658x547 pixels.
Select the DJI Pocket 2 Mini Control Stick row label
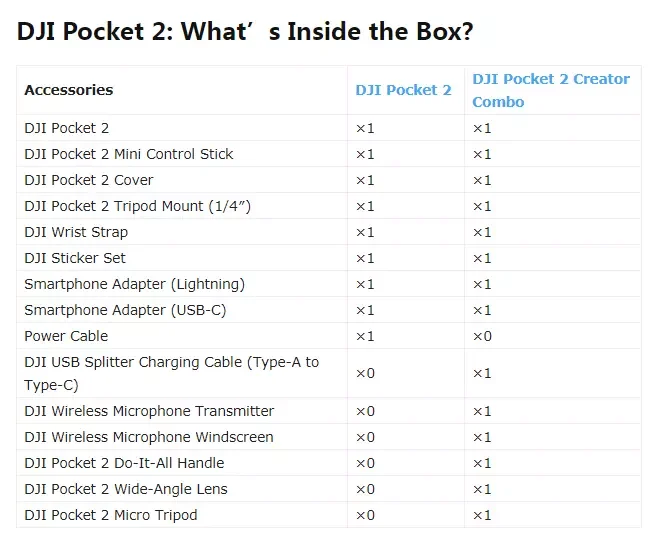pos(129,154)
